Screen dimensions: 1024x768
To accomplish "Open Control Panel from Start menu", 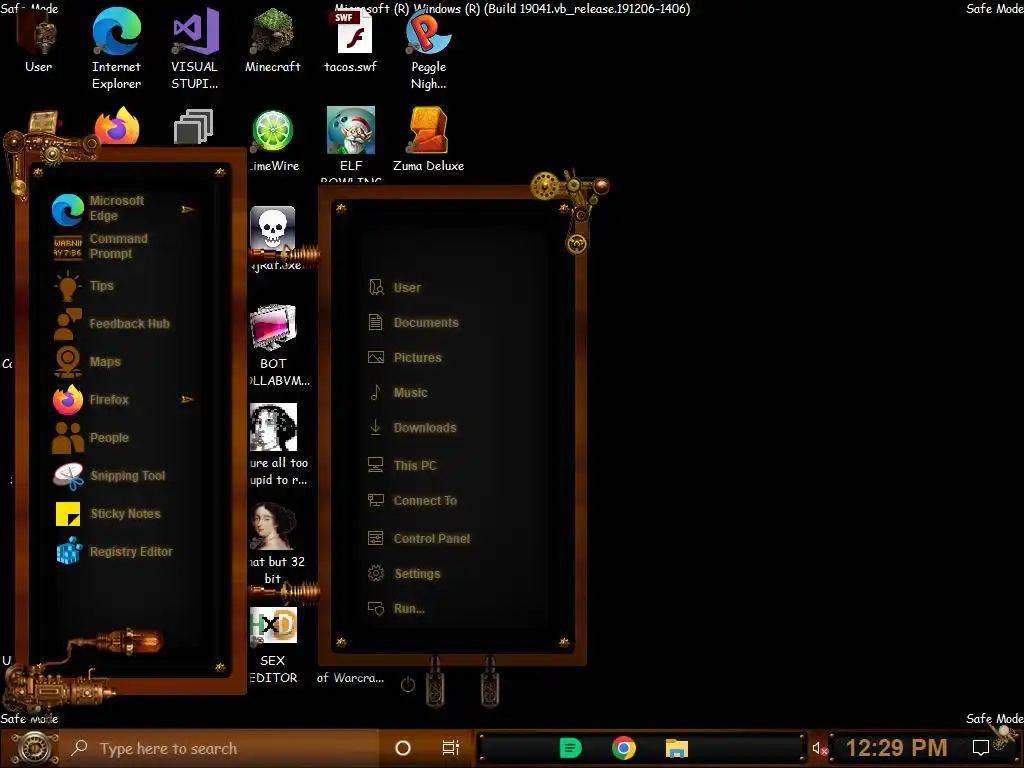I will [419, 538].
